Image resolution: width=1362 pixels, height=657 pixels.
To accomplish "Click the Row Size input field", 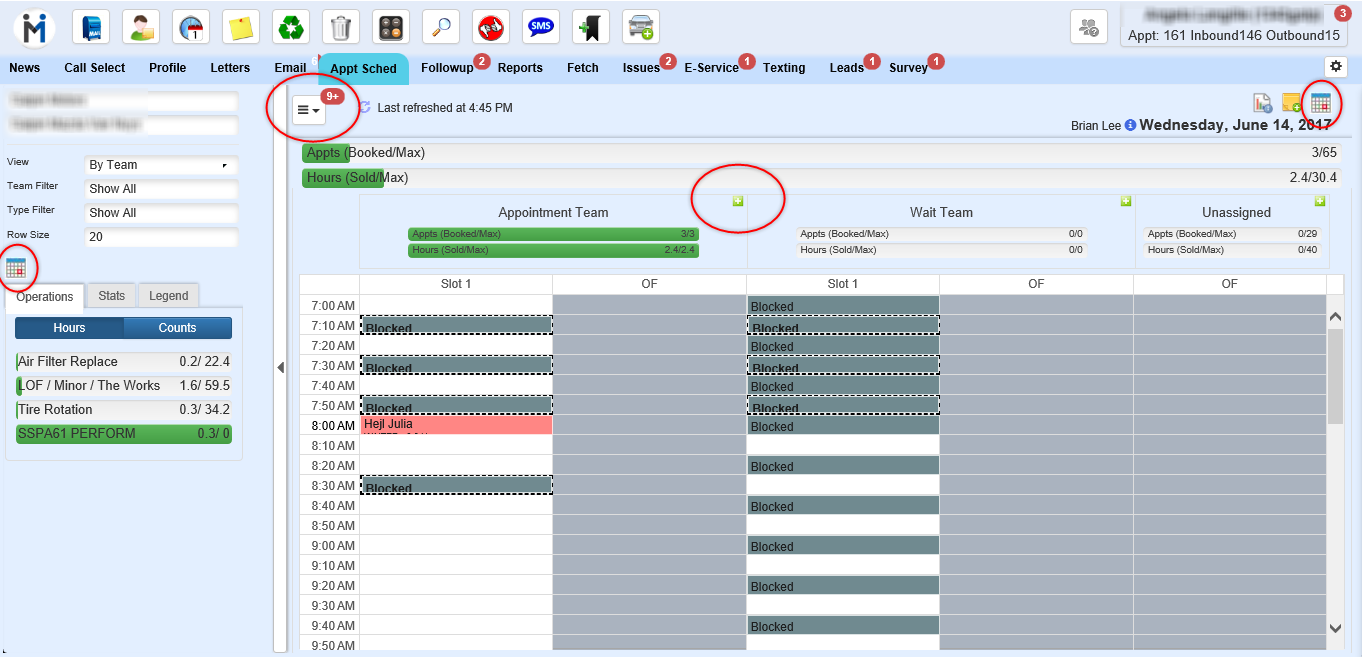I will click(x=161, y=238).
